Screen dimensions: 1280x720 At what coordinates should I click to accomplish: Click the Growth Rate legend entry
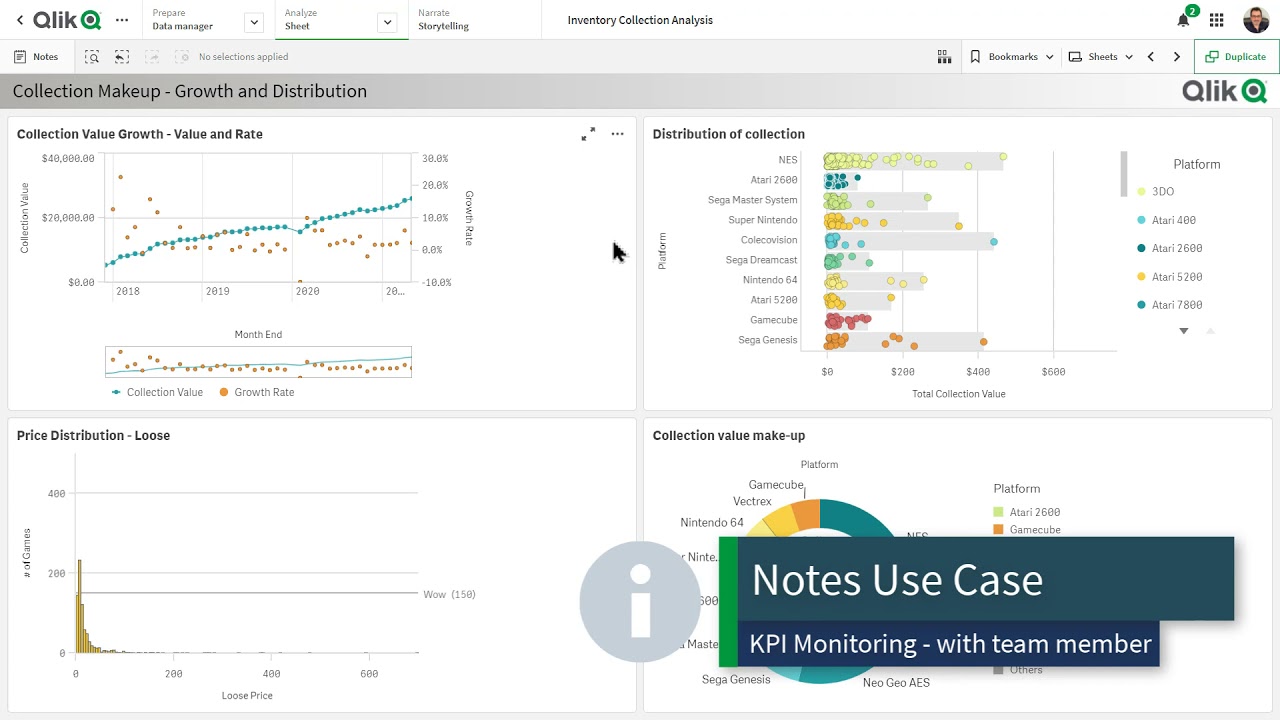pyautogui.click(x=256, y=392)
